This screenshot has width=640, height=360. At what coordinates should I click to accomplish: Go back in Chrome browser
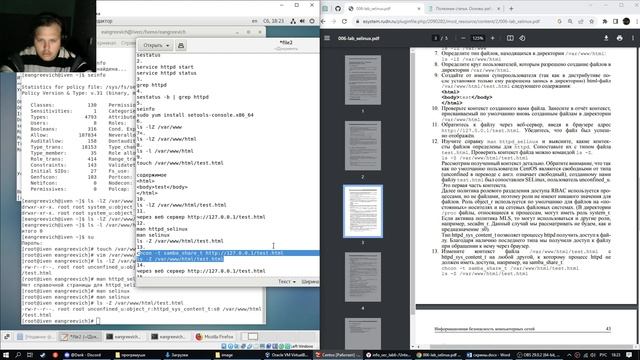click(324, 21)
